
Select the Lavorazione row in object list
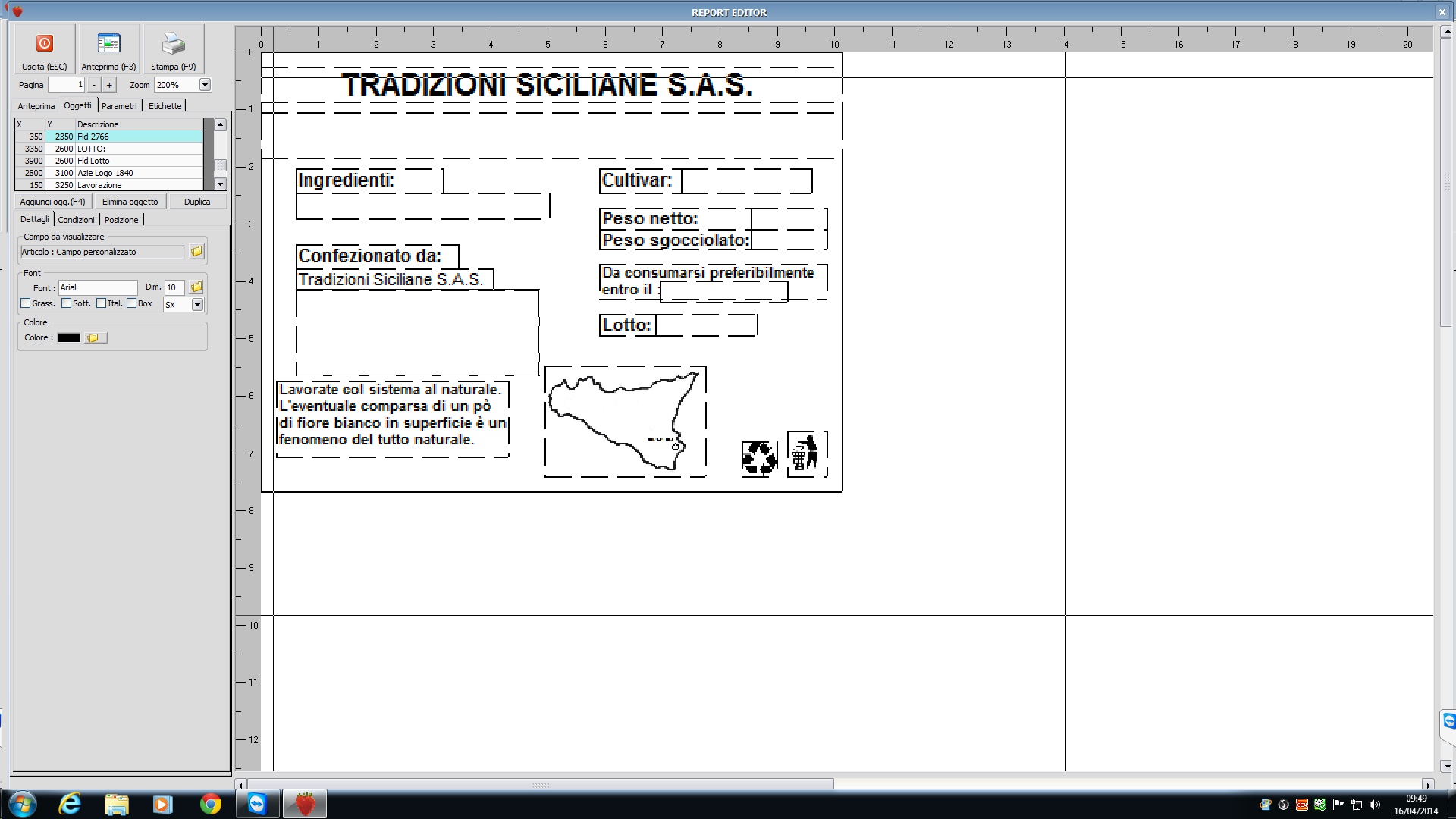[109, 185]
